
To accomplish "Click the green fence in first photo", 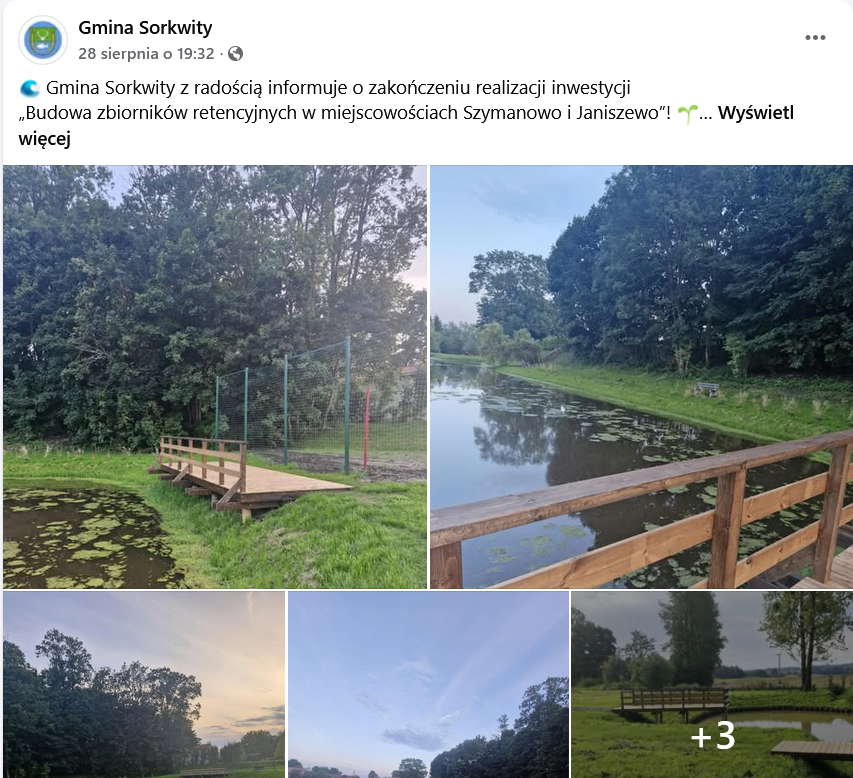I will (x=321, y=405).
